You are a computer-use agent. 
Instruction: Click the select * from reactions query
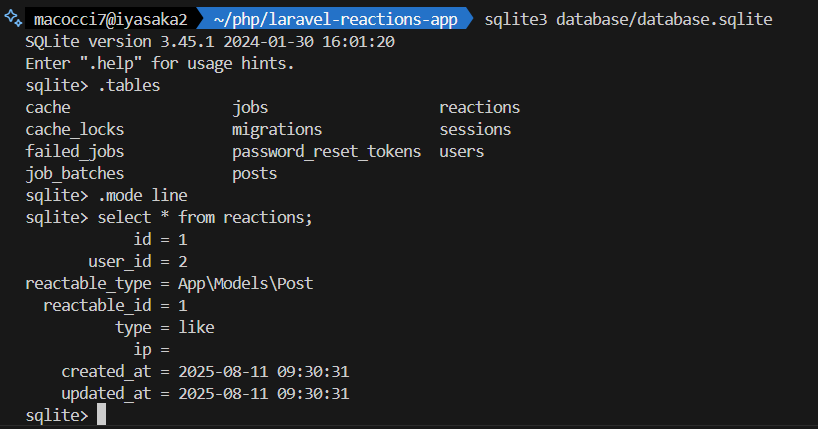point(205,217)
